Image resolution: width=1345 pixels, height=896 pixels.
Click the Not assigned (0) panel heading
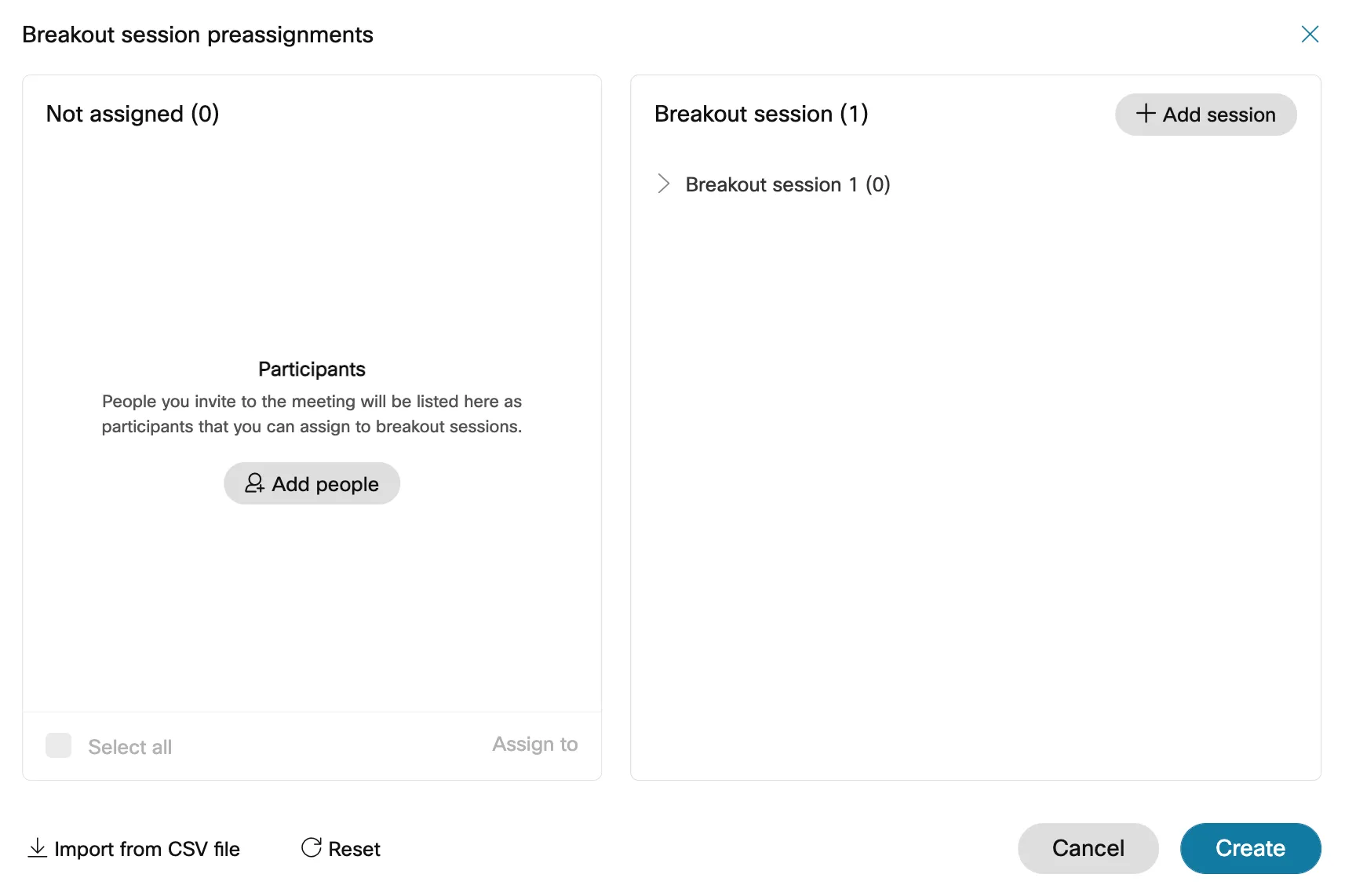click(133, 114)
